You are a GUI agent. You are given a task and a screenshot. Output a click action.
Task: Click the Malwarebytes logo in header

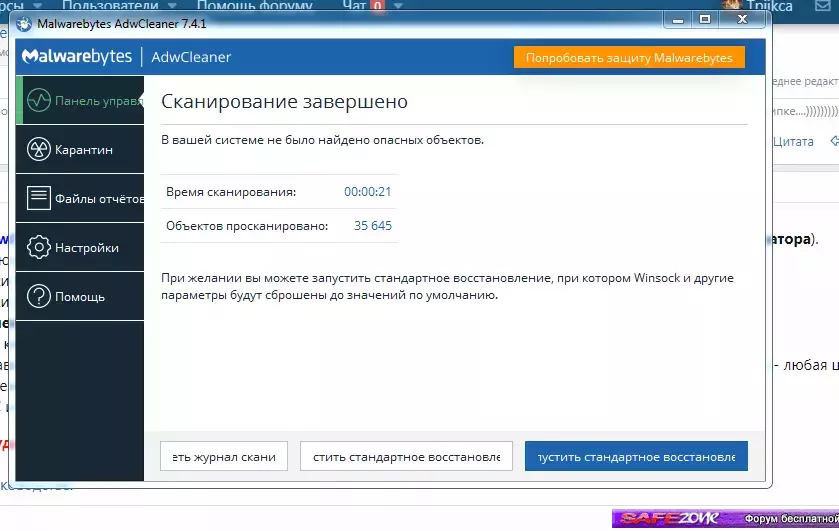[77, 57]
